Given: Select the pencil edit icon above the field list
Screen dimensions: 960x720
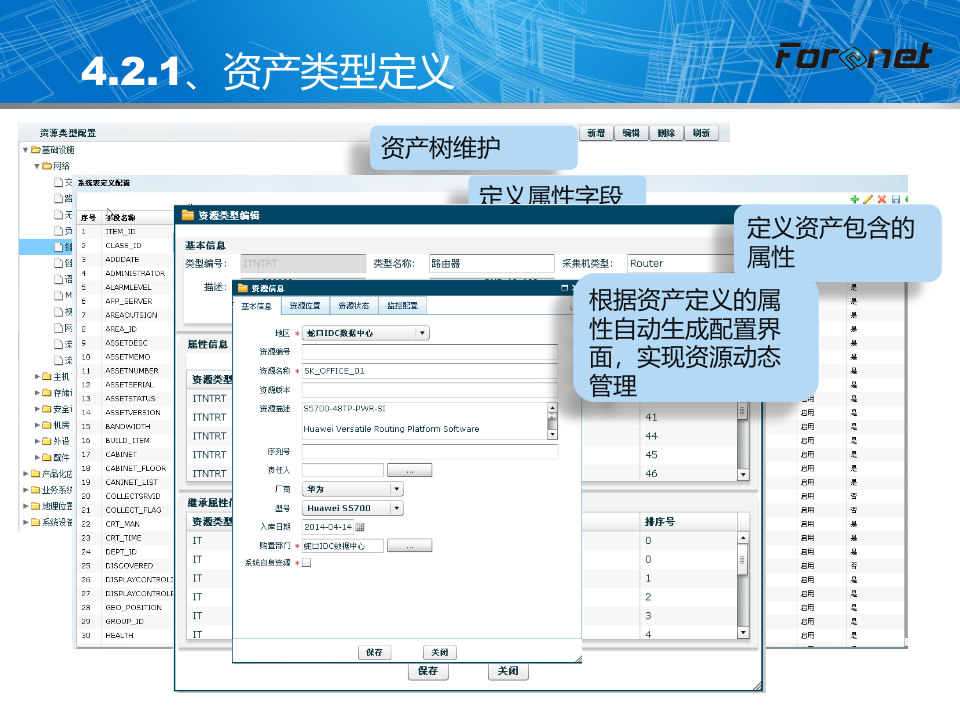Looking at the screenshot, I should click(x=868, y=197).
